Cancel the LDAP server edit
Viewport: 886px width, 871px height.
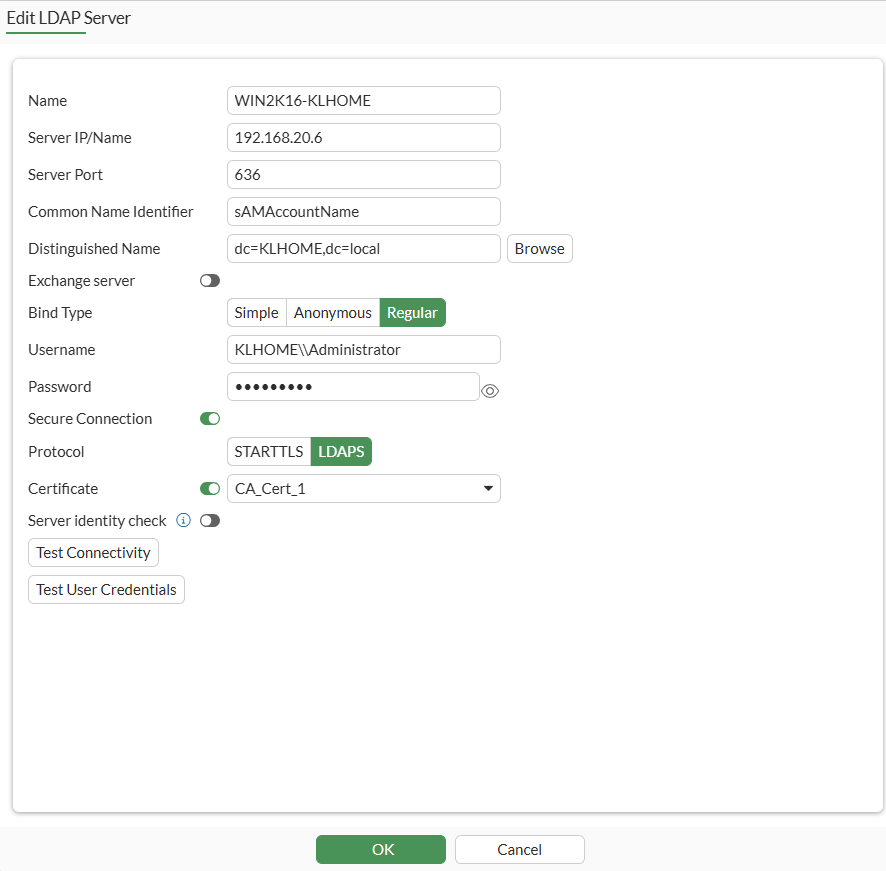[519, 849]
